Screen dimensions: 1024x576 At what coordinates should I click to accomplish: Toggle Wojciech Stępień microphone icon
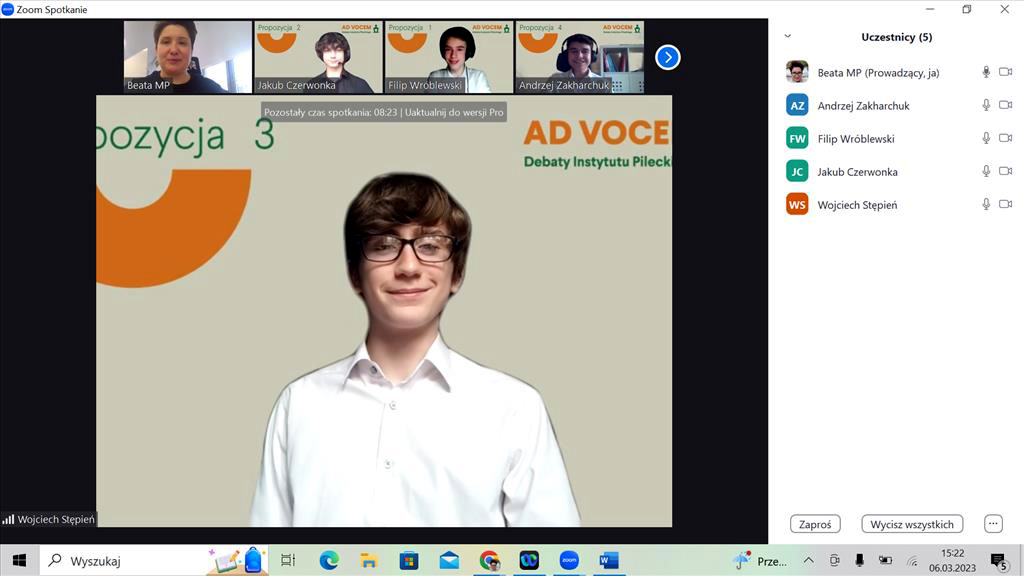click(986, 204)
